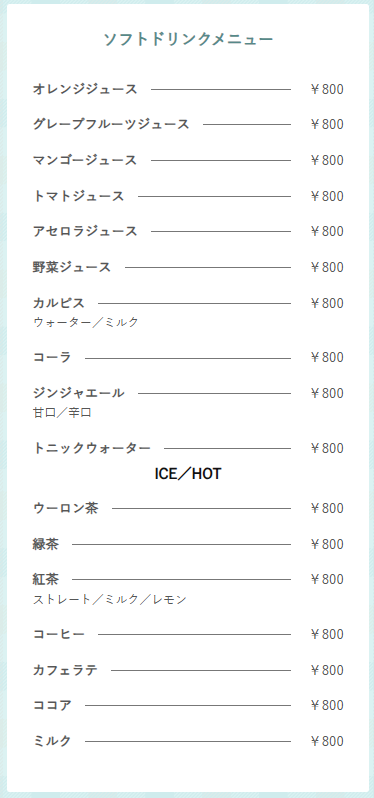Click the ココア price ￥800
Screen dimensions: 374x798
pyautogui.click(x=327, y=705)
